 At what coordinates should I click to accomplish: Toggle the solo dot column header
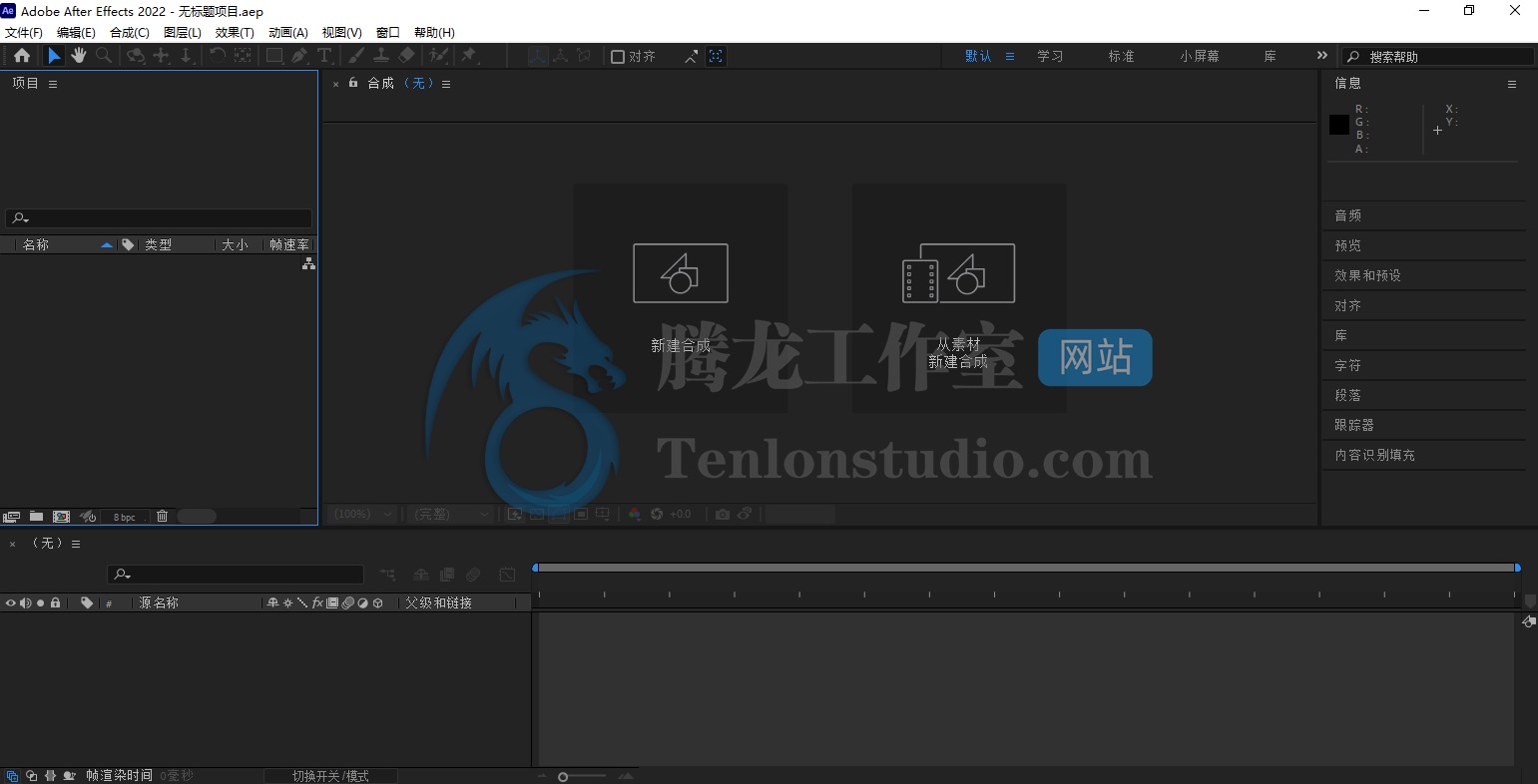click(x=40, y=602)
